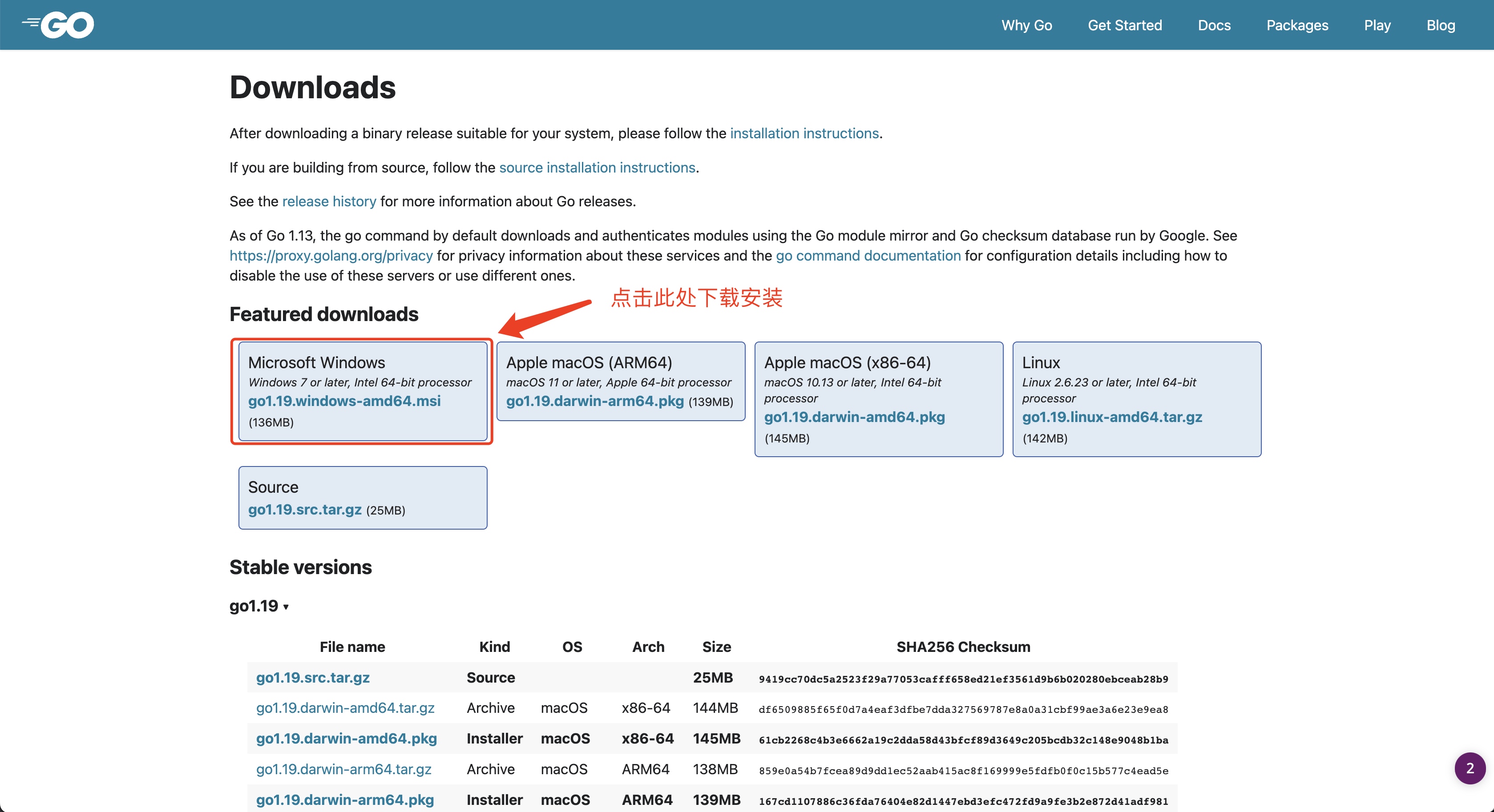Image resolution: width=1494 pixels, height=812 pixels.
Task: Click the Arch column header
Action: 648,647
